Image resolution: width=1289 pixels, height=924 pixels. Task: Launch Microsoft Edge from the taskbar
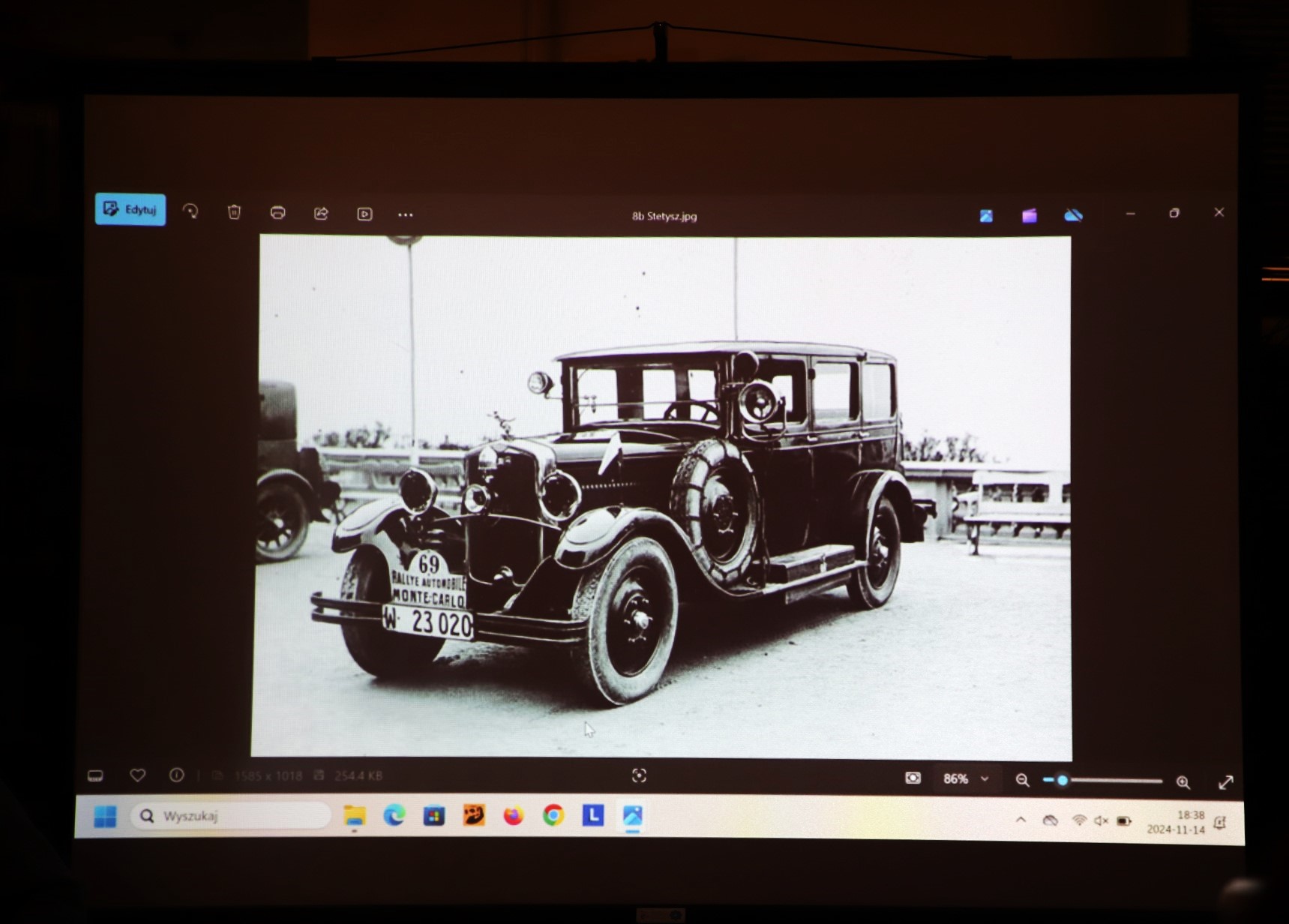tap(394, 815)
